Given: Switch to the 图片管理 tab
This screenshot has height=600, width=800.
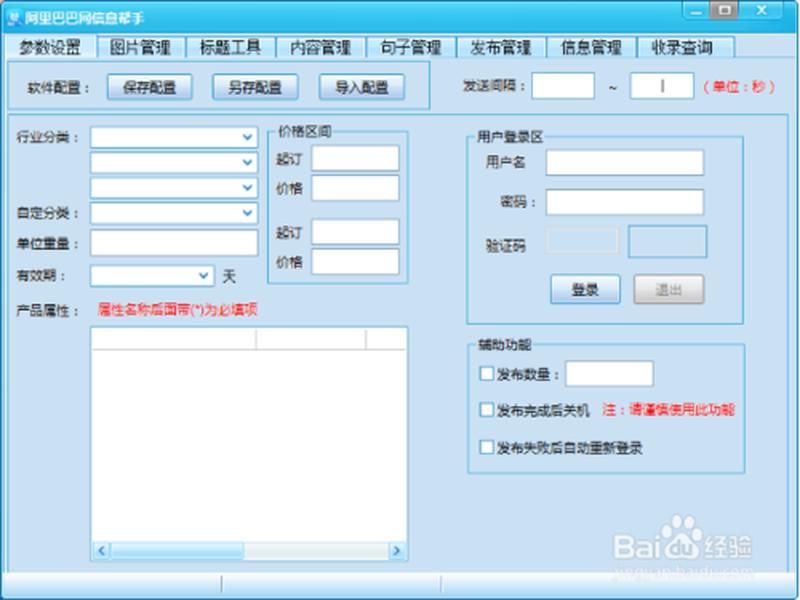Looking at the screenshot, I should point(141,47).
